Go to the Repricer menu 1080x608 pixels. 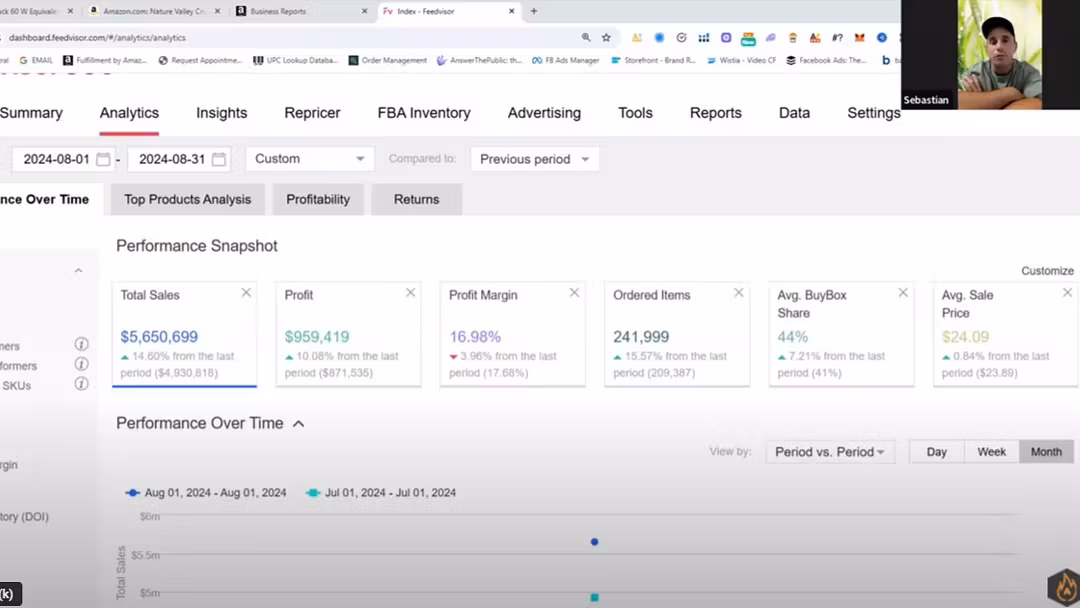(312, 113)
